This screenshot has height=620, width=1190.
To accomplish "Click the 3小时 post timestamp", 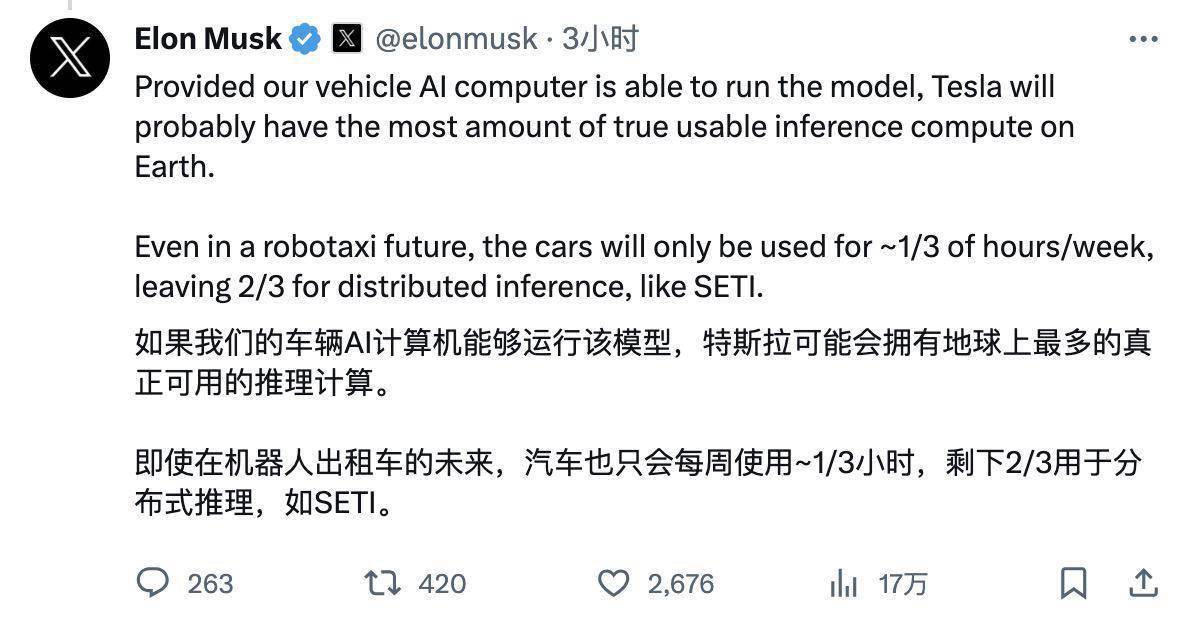I will click(x=600, y=39).
